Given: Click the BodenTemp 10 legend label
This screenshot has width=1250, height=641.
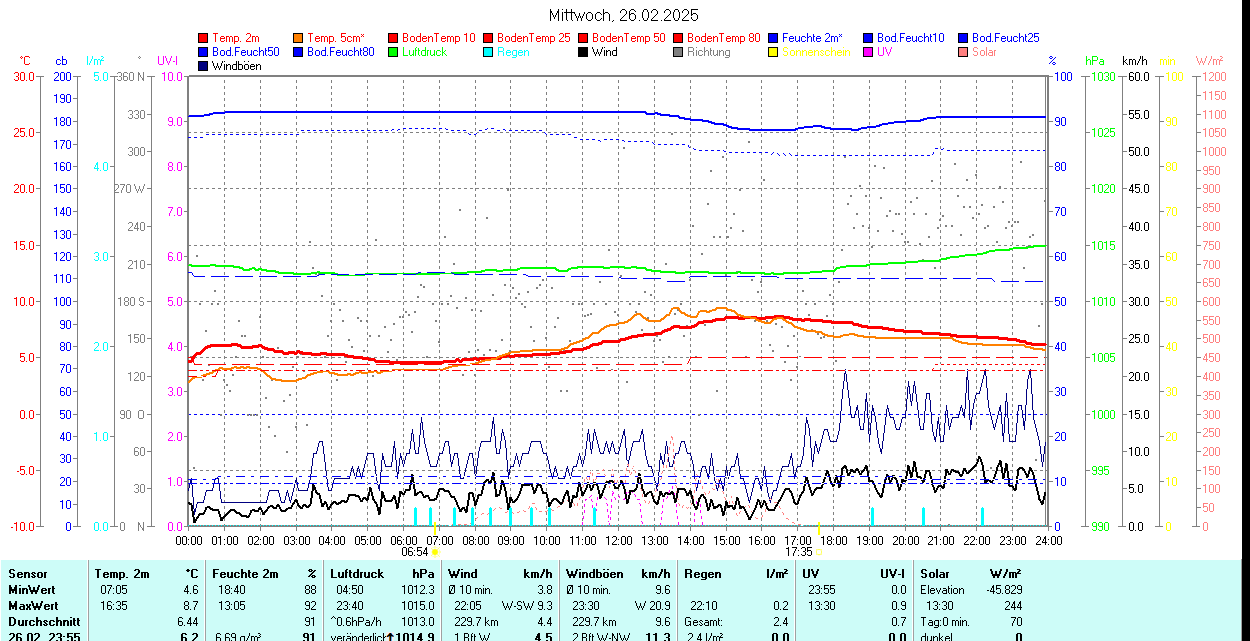Looking at the screenshot, I should tap(438, 38).
